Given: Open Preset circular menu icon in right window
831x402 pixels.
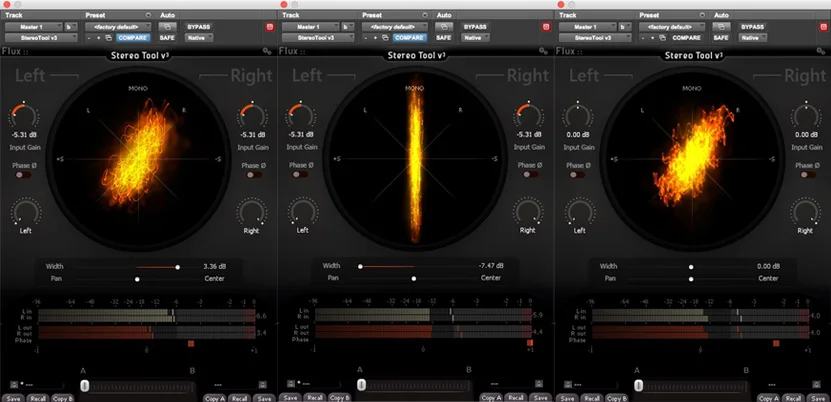Looking at the screenshot, I should pyautogui.click(x=702, y=15).
